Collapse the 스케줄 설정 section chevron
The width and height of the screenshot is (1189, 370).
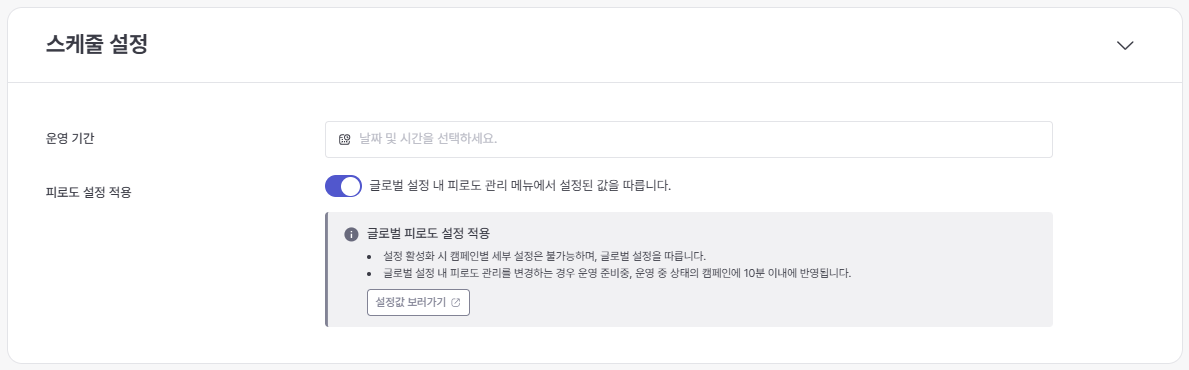tap(1125, 45)
